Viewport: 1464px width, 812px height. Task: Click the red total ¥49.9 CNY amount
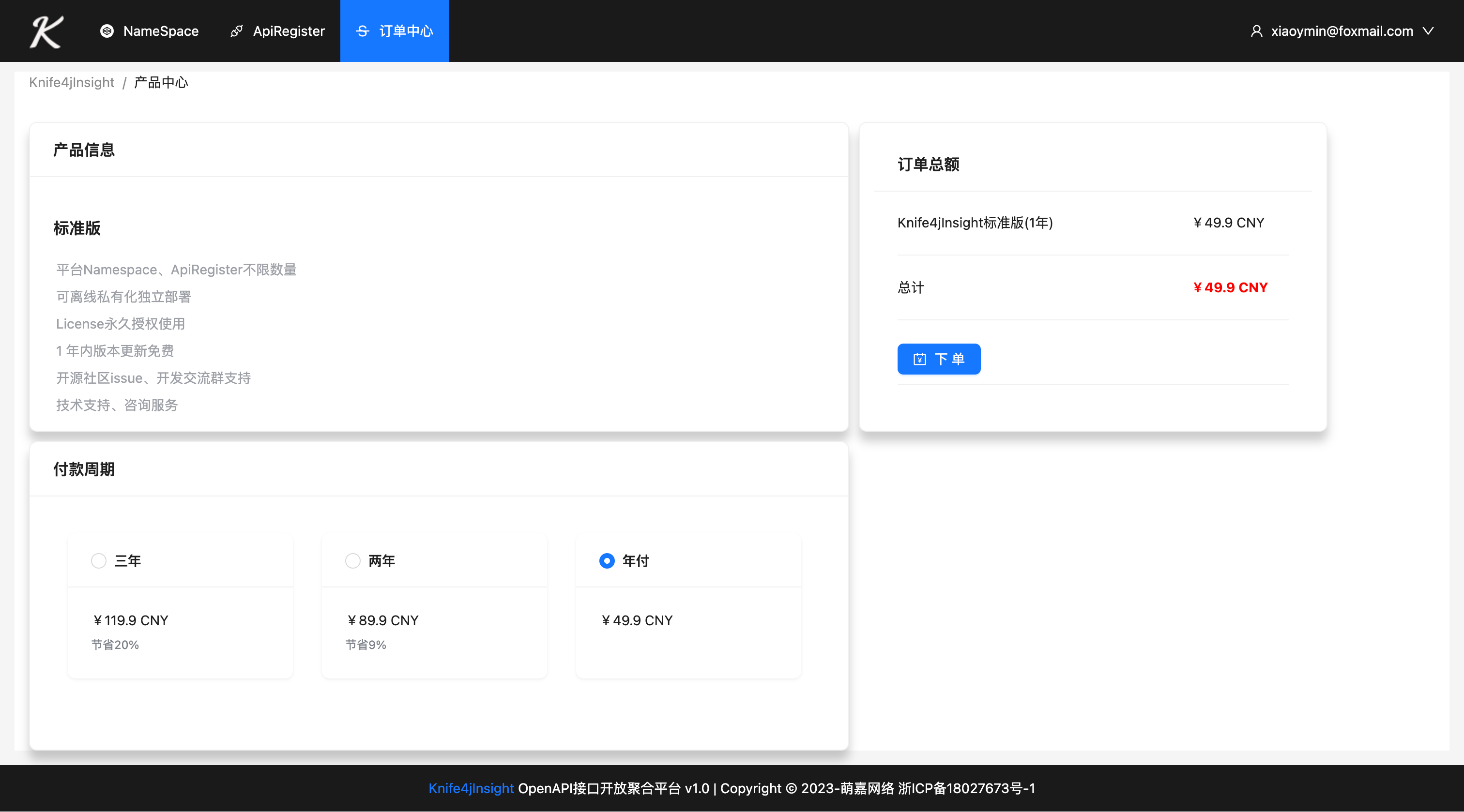click(x=1230, y=287)
